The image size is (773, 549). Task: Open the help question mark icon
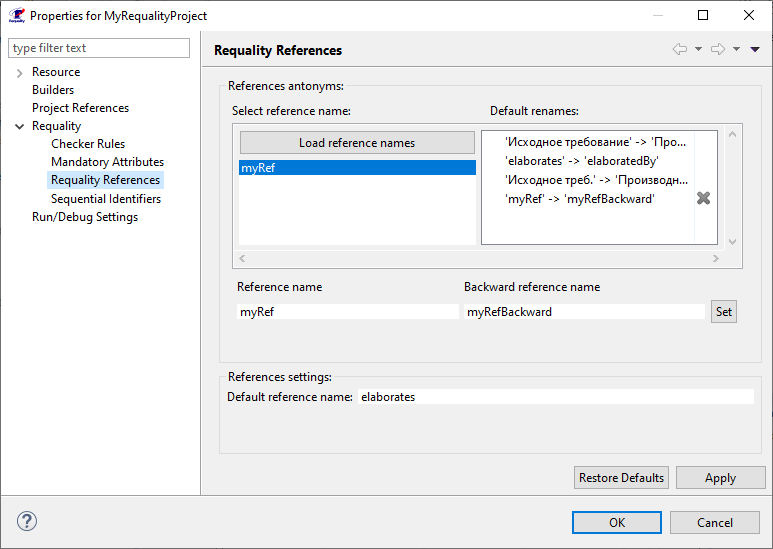tap(27, 521)
